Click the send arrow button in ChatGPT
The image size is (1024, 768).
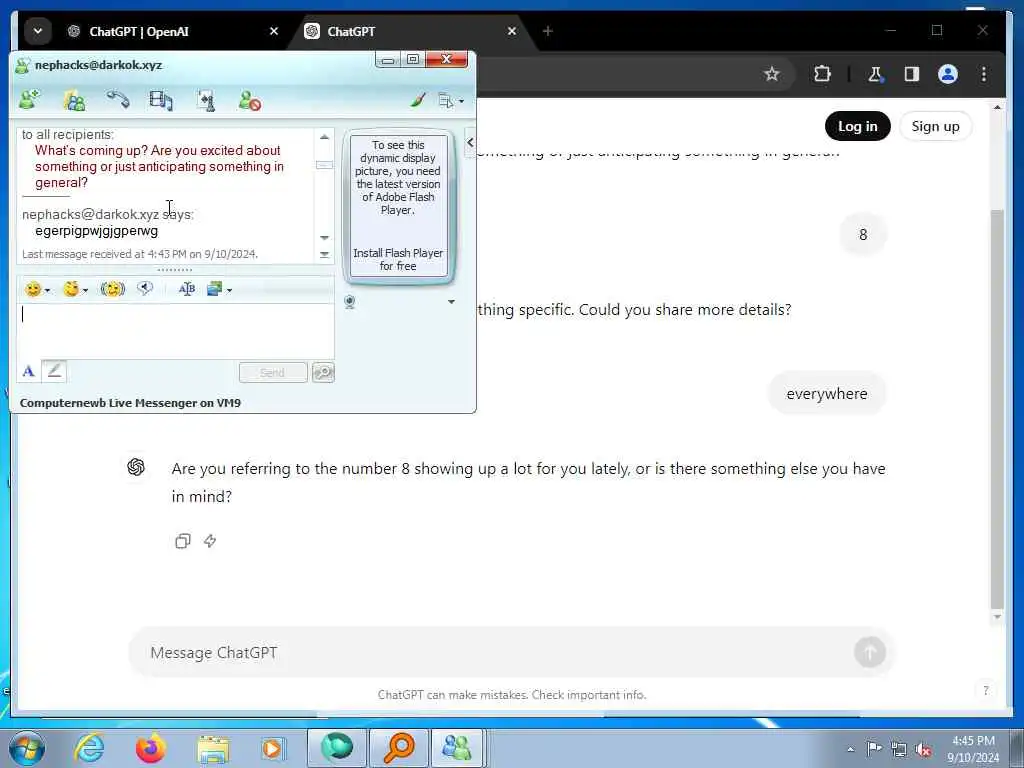[870, 652]
